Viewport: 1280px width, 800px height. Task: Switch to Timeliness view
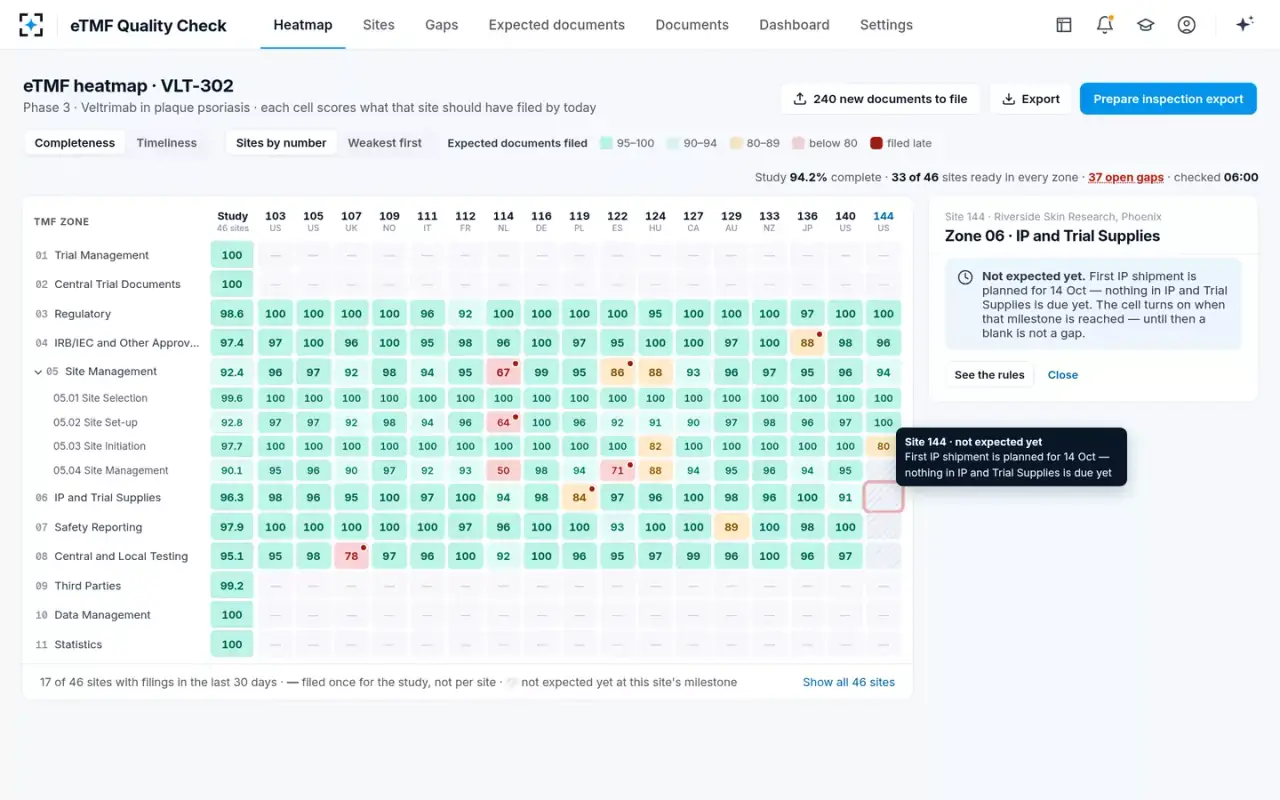click(167, 143)
